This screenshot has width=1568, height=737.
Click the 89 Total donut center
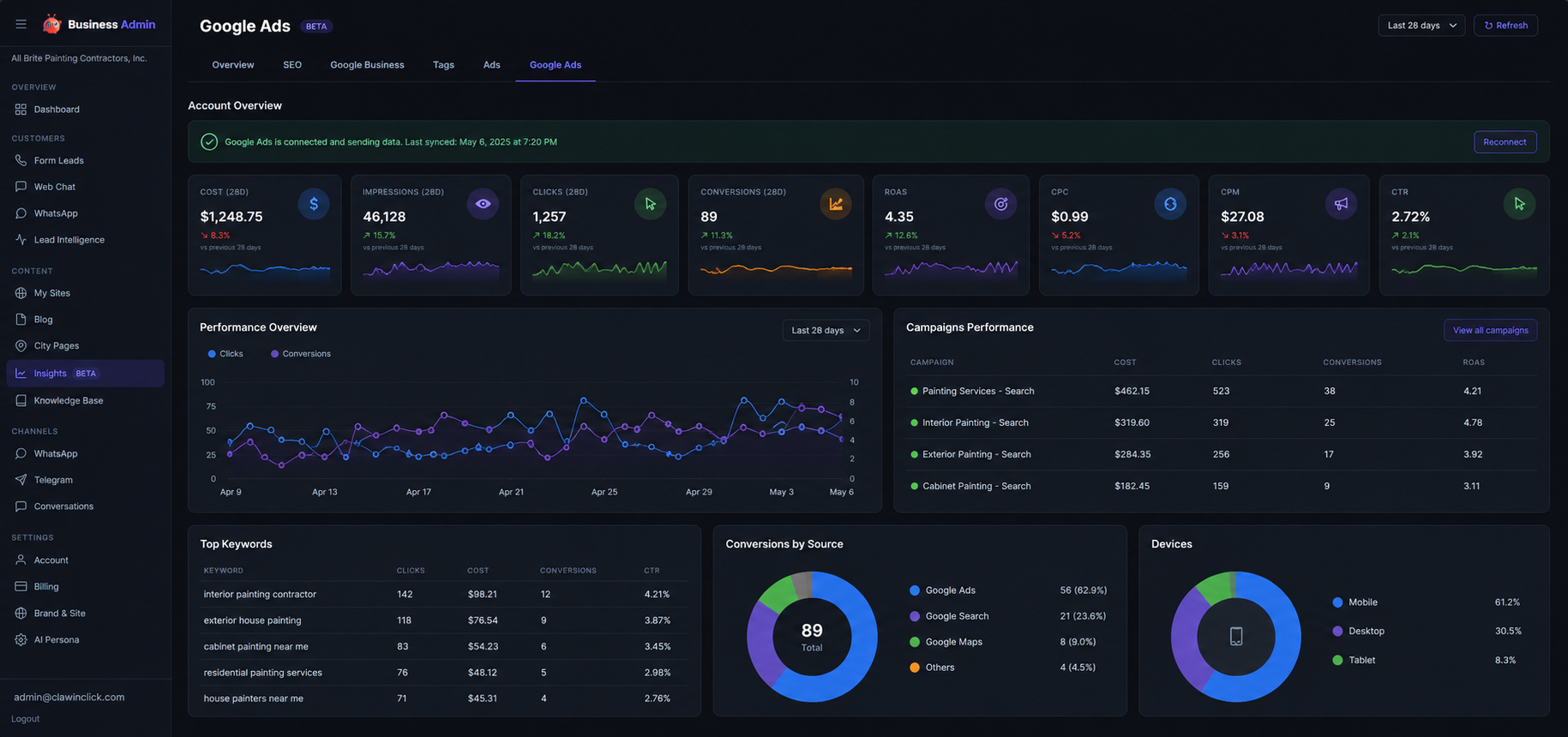(x=812, y=637)
